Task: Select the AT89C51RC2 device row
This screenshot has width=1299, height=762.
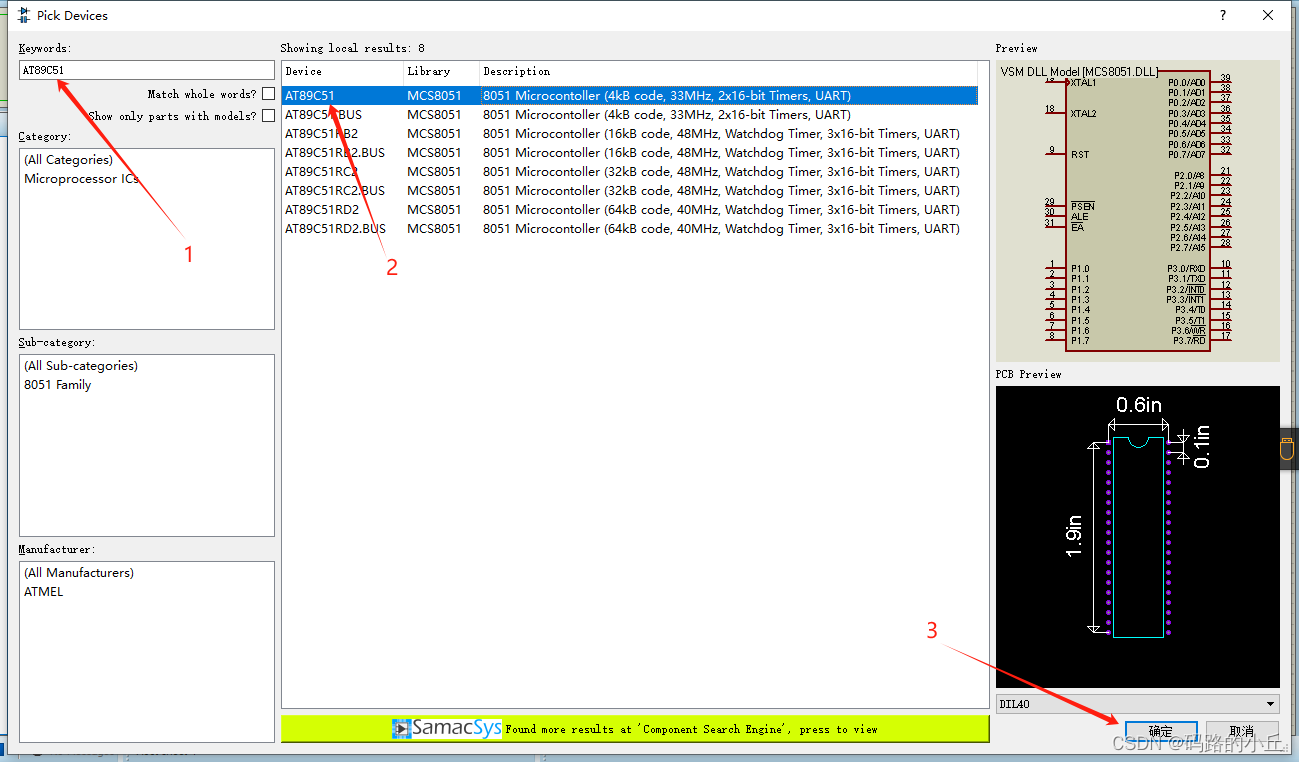Action: click(x=629, y=172)
